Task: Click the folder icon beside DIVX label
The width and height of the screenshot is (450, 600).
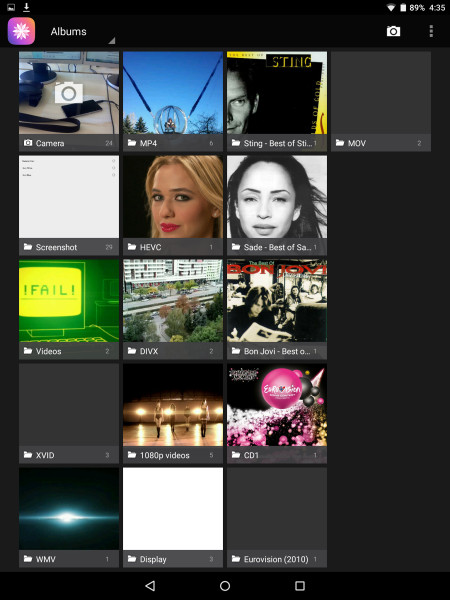Action: click(132, 351)
